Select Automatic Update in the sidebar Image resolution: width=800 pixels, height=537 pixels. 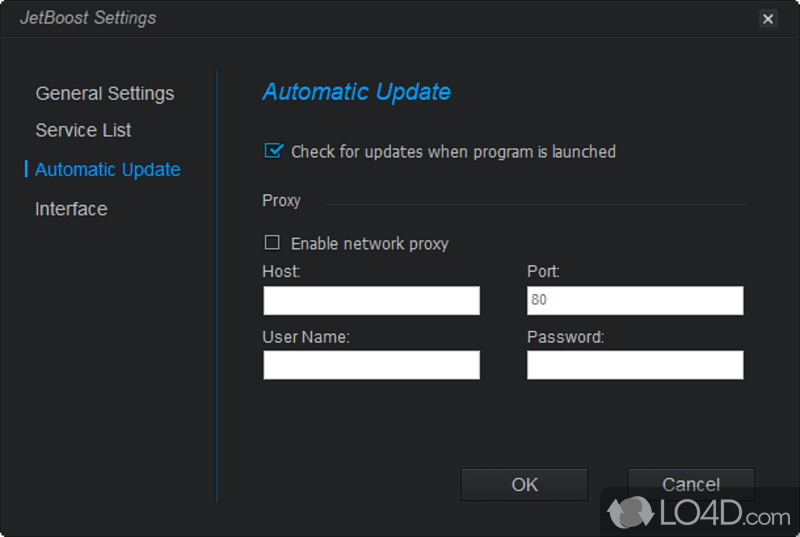click(108, 169)
